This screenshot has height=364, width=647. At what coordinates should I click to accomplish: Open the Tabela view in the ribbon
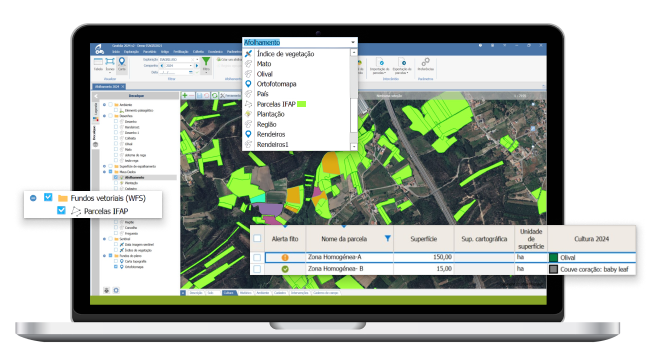coord(98,64)
